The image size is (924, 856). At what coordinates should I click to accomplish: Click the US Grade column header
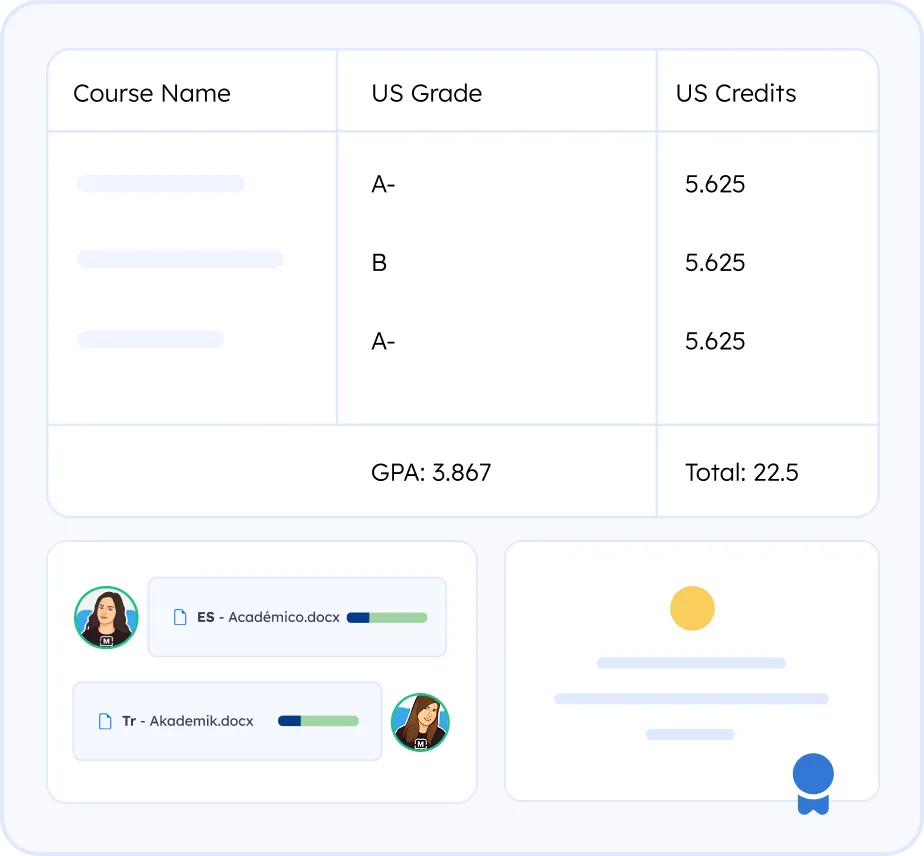[x=427, y=94]
